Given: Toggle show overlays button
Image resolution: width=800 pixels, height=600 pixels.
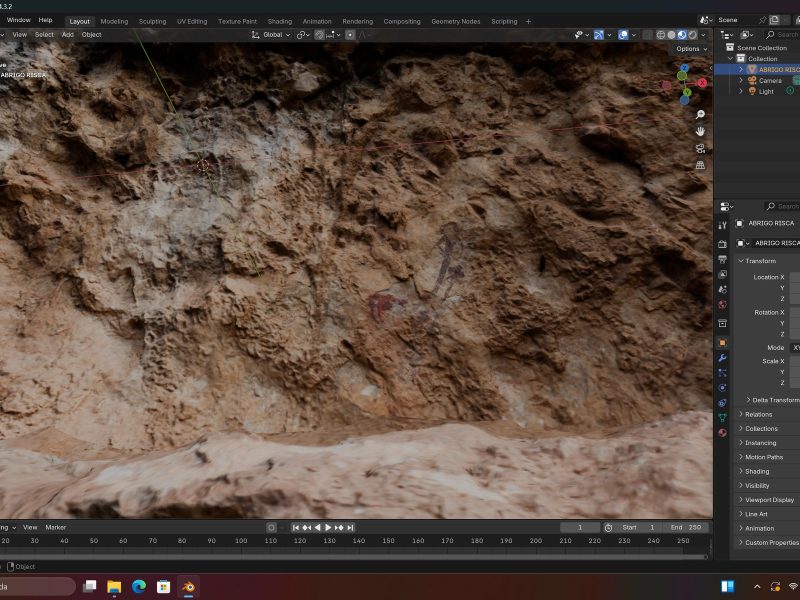Looking at the screenshot, I should click(x=623, y=35).
